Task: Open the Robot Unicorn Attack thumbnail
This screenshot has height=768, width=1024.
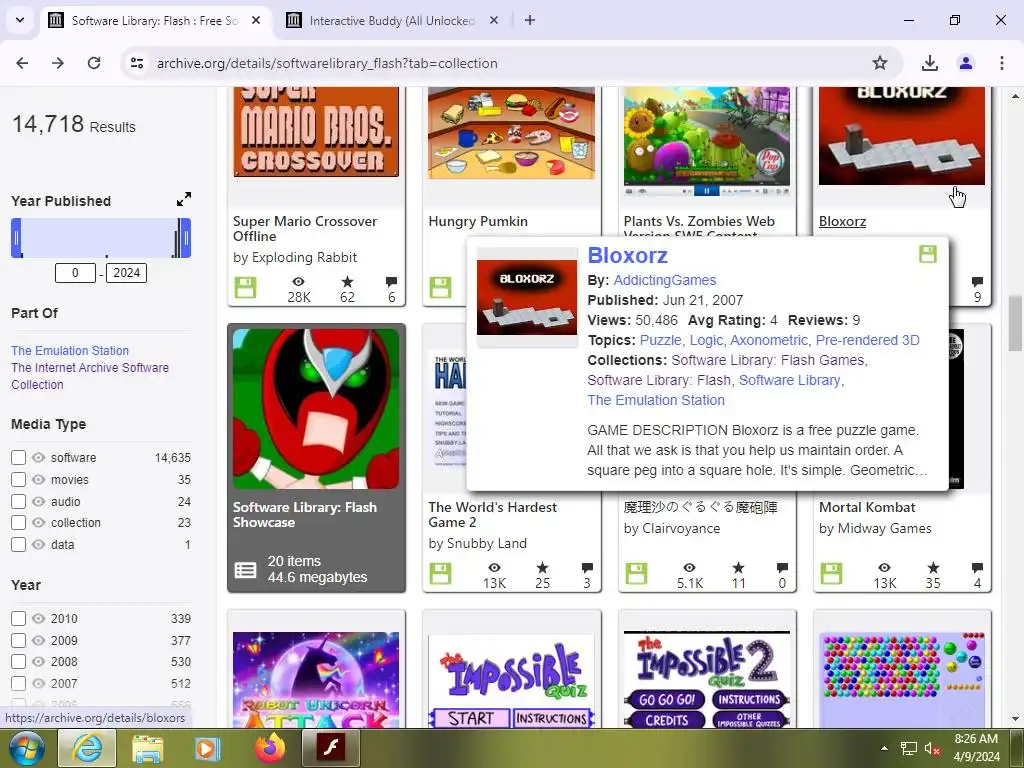Action: [316, 679]
